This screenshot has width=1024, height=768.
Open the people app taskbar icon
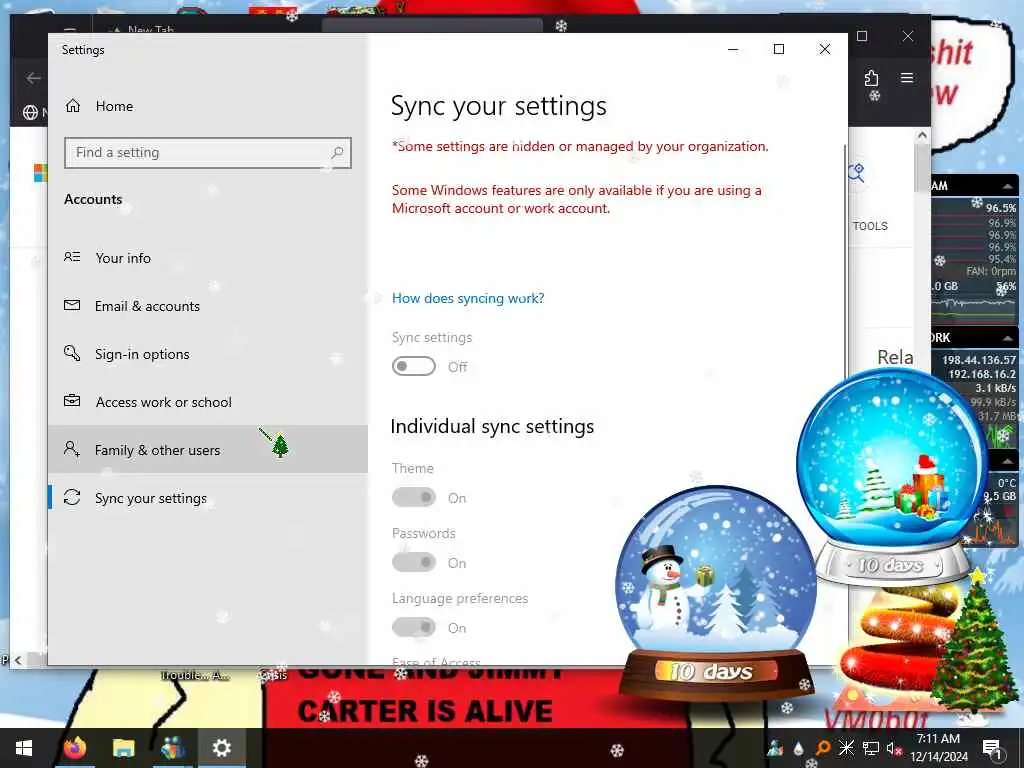(173, 748)
